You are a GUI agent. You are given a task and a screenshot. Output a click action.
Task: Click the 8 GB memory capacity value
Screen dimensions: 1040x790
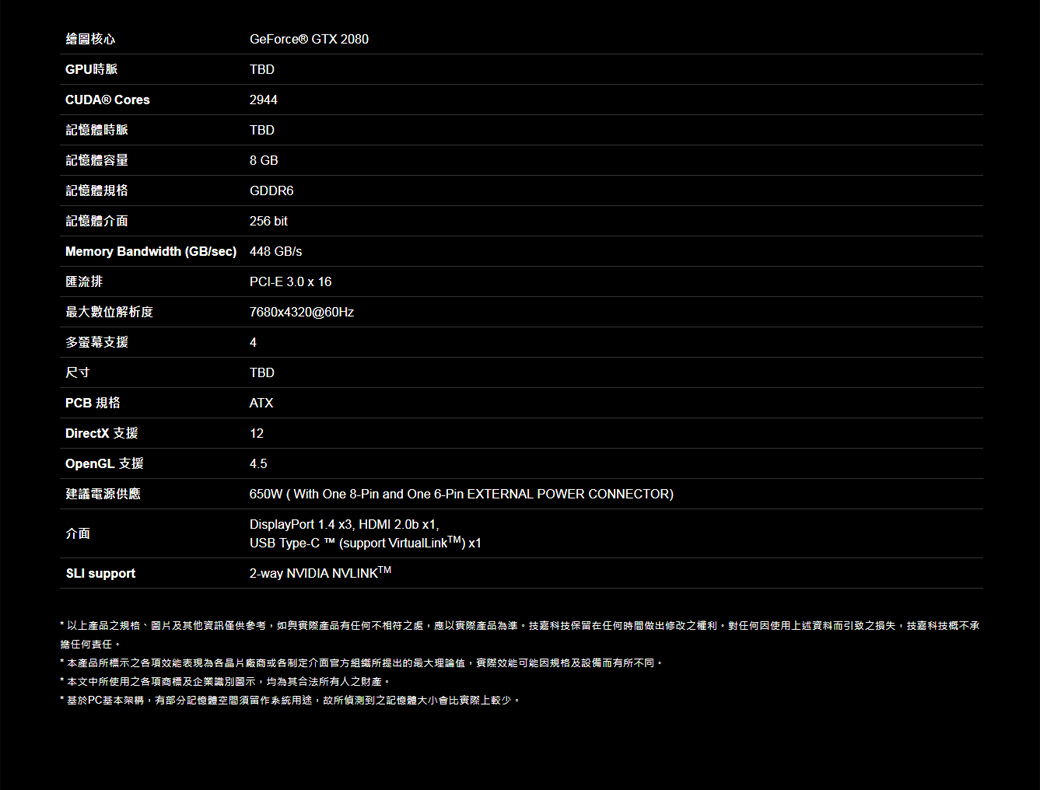tap(263, 161)
